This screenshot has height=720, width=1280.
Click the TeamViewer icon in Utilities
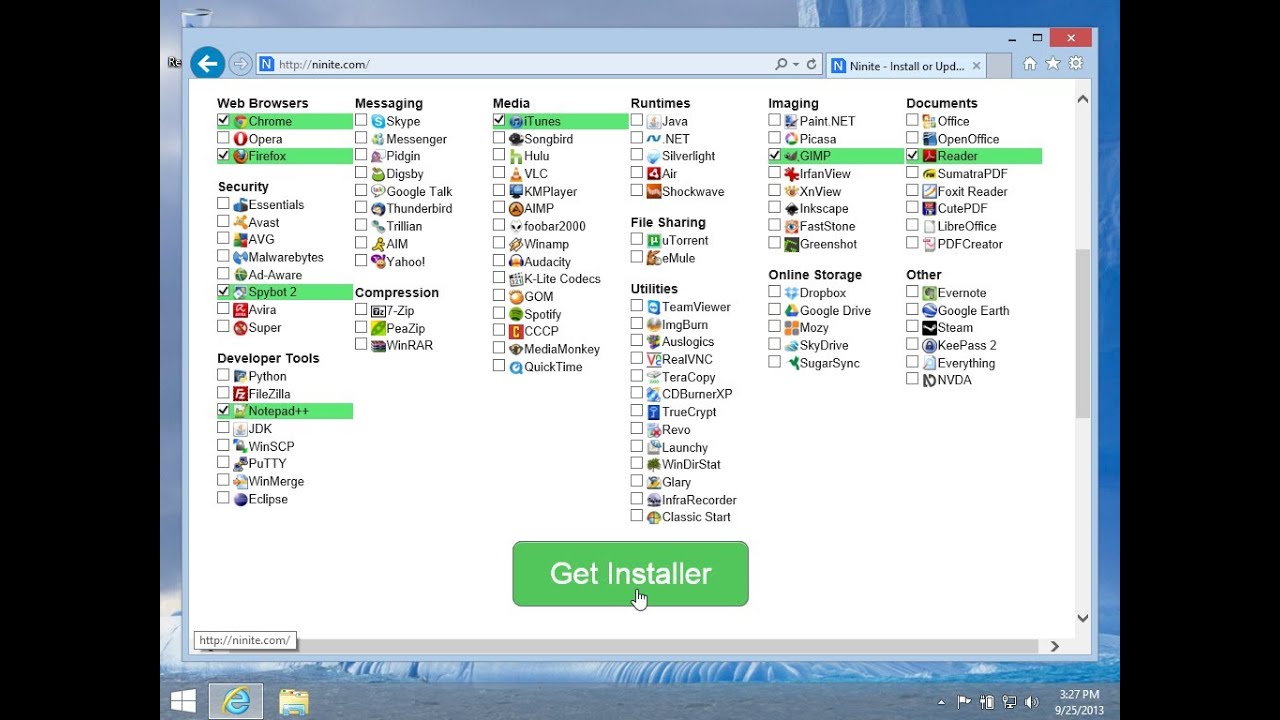click(654, 307)
